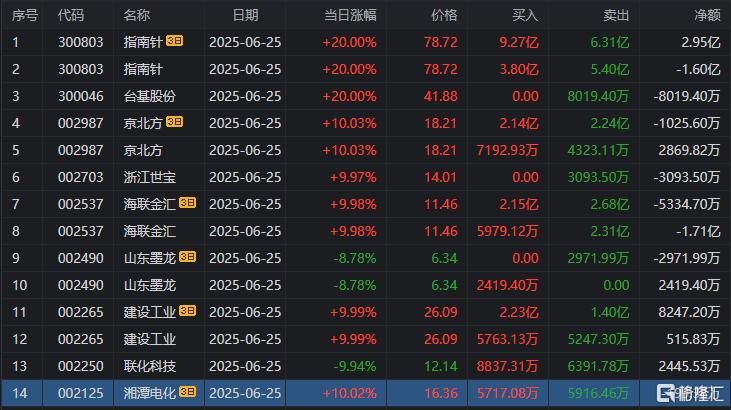Sort by the 代码 column header
Image resolution: width=731 pixels, height=410 pixels.
coord(71,15)
